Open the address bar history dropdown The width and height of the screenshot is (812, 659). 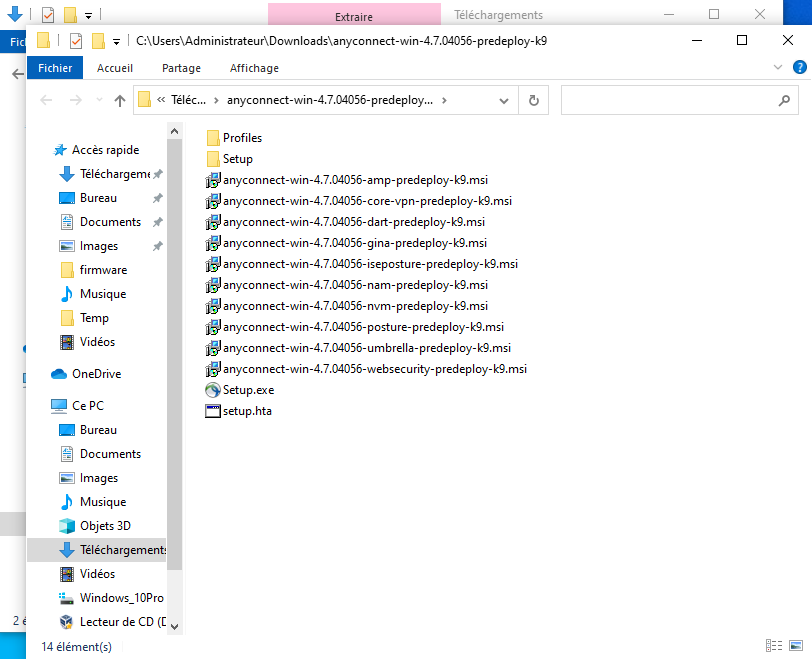(x=509, y=100)
